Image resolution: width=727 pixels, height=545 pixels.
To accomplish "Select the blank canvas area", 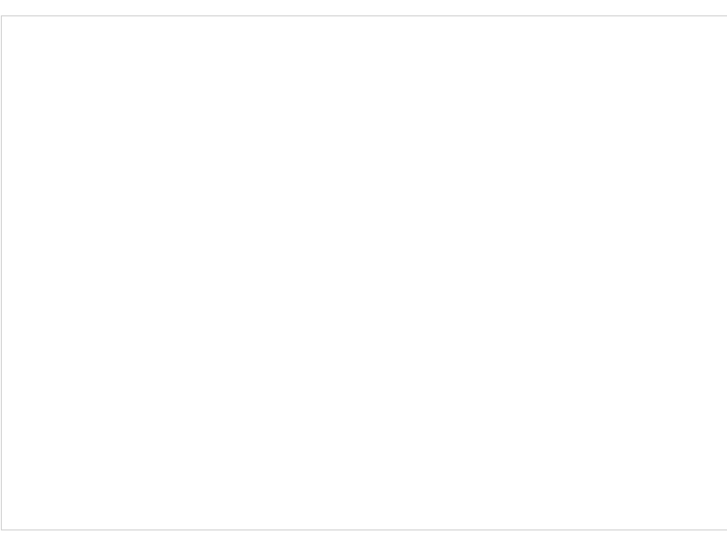I will coord(364,273).
